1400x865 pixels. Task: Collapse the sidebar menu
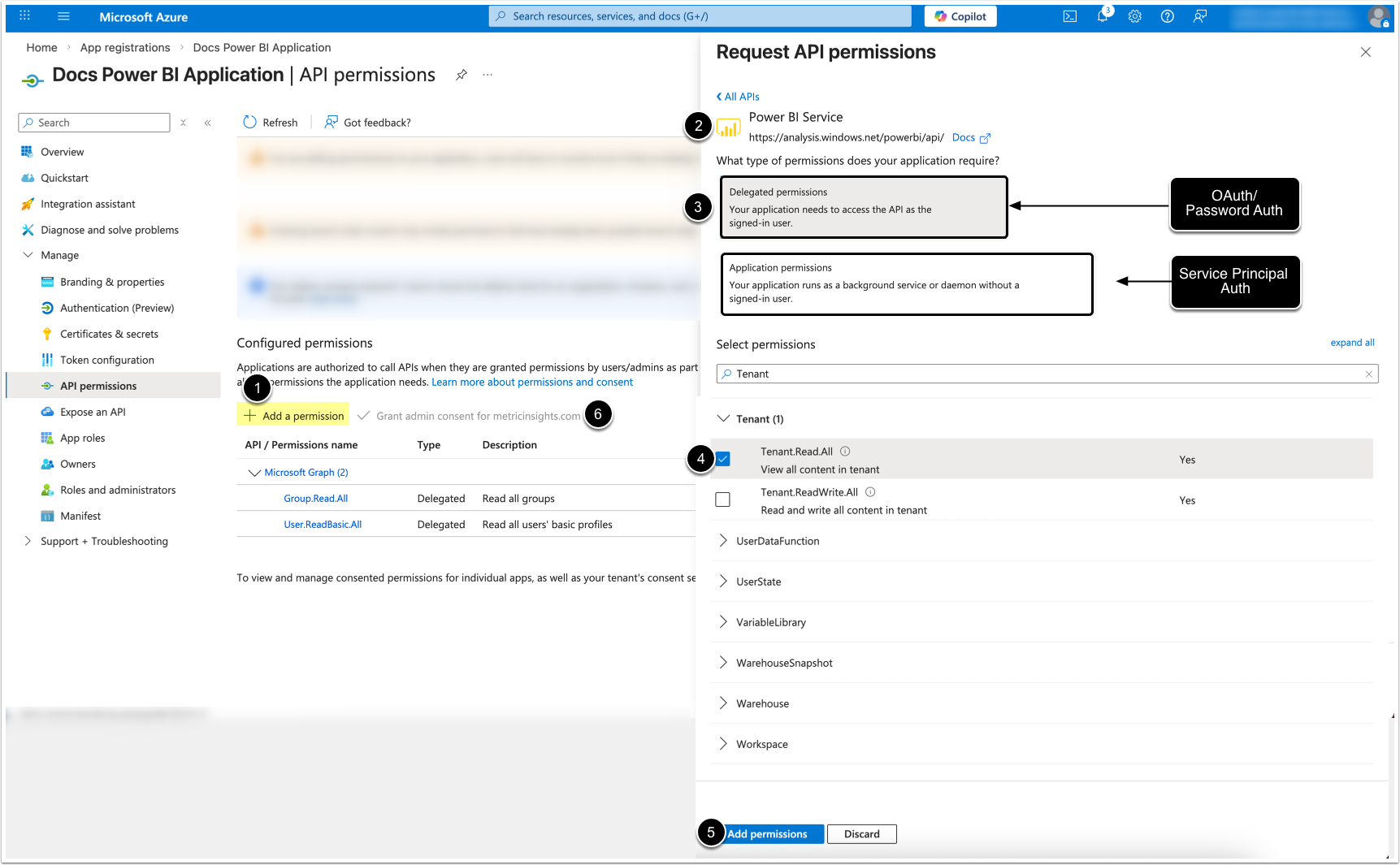coord(208,123)
